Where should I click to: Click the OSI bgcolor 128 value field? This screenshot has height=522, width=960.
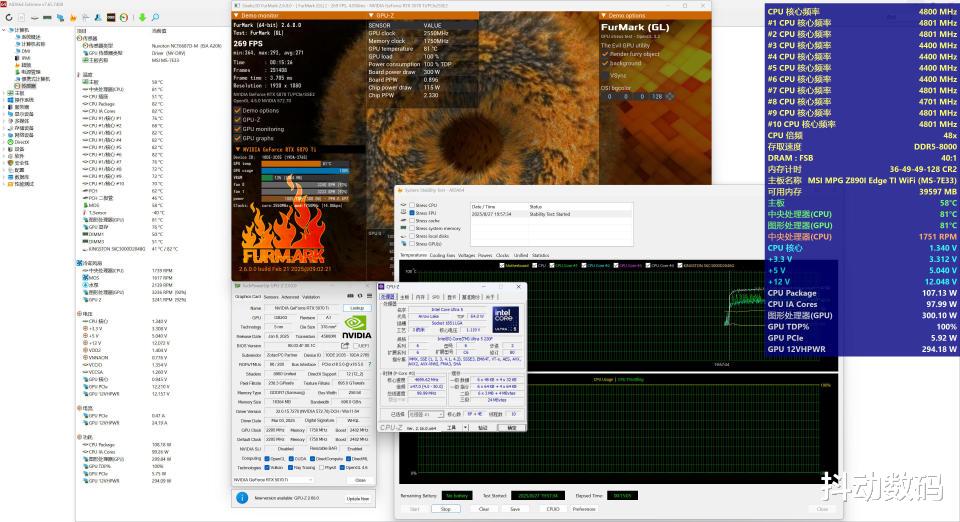(657, 97)
